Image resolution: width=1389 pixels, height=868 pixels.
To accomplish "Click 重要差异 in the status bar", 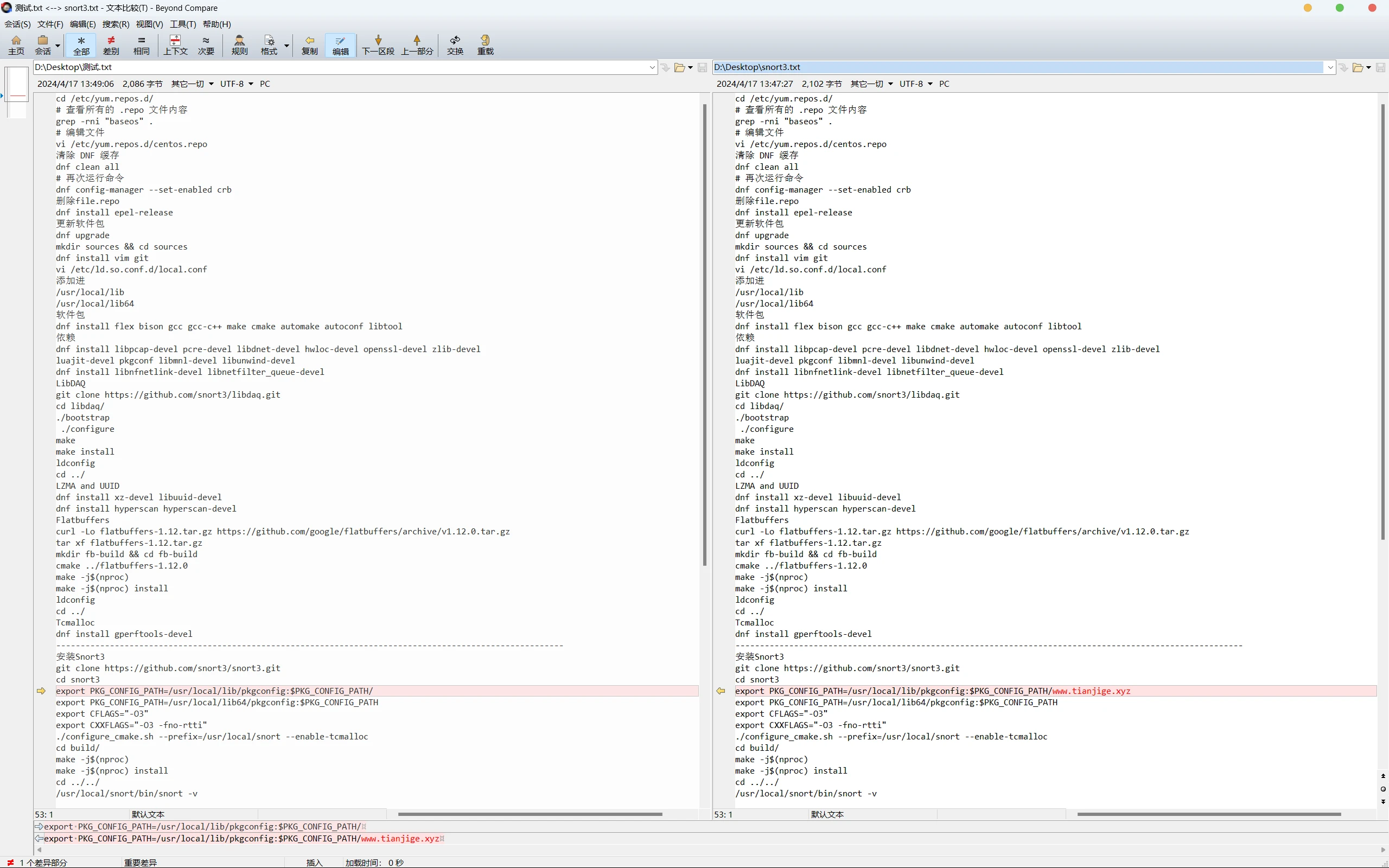I will click(x=140, y=862).
